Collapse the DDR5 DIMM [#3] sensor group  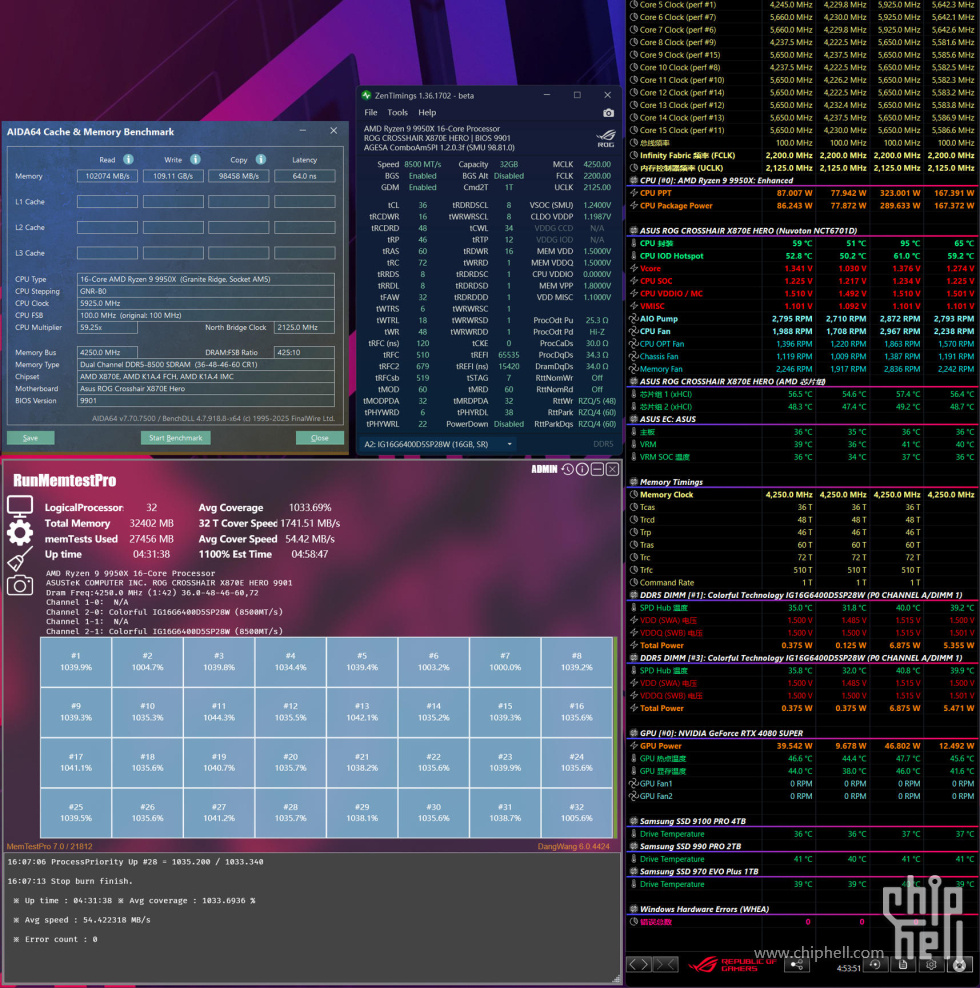633,658
